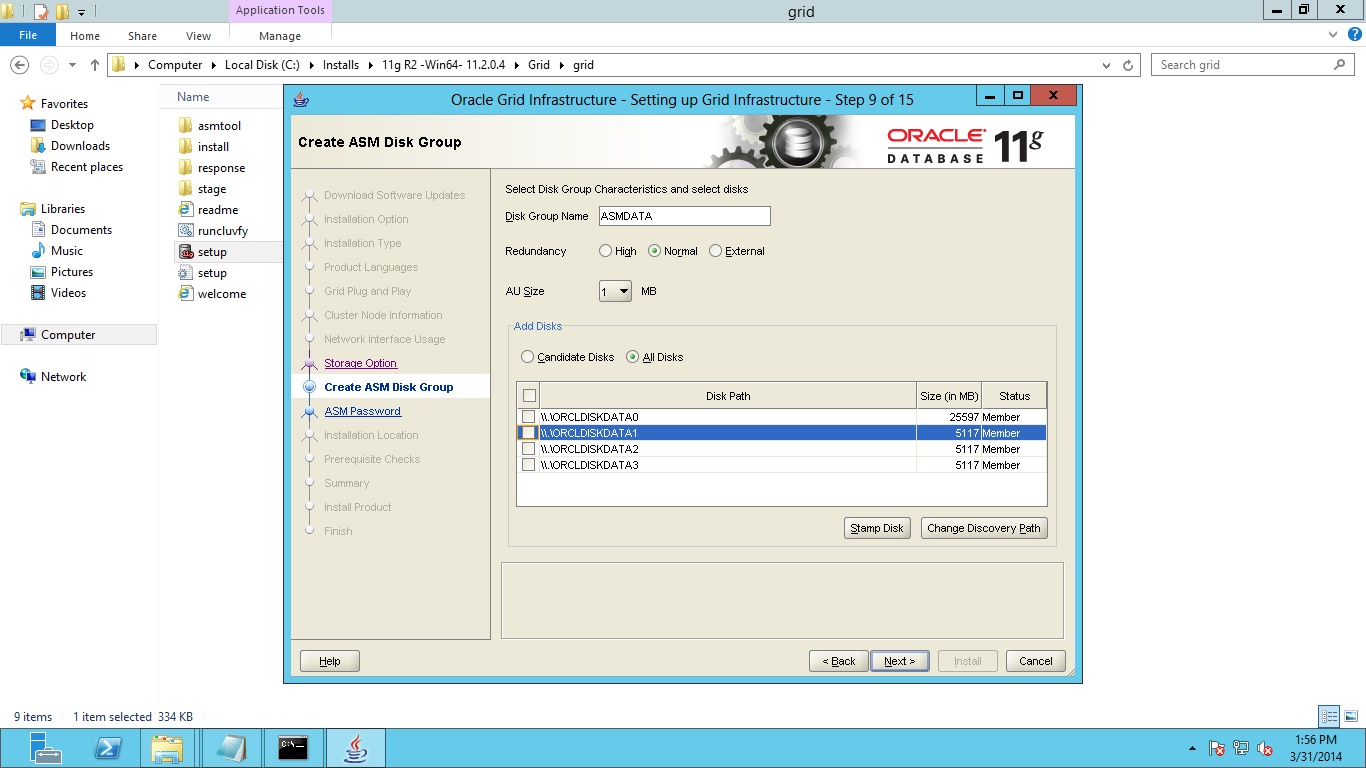
Task: Open the Music library
Action: [67, 251]
